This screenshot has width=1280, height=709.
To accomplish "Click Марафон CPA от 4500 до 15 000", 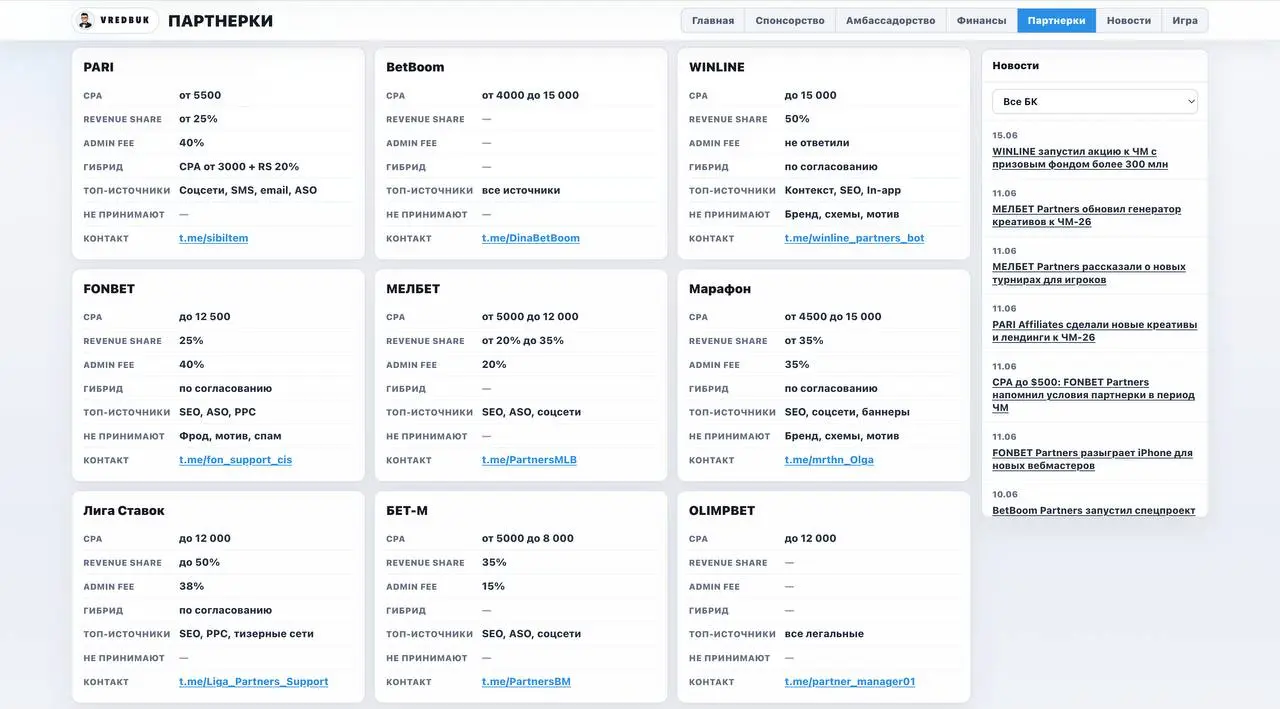I will pos(833,317).
